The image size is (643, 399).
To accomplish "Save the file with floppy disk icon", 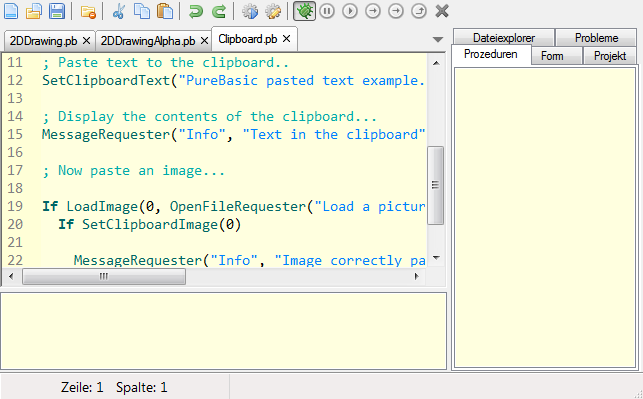I will point(57,11).
